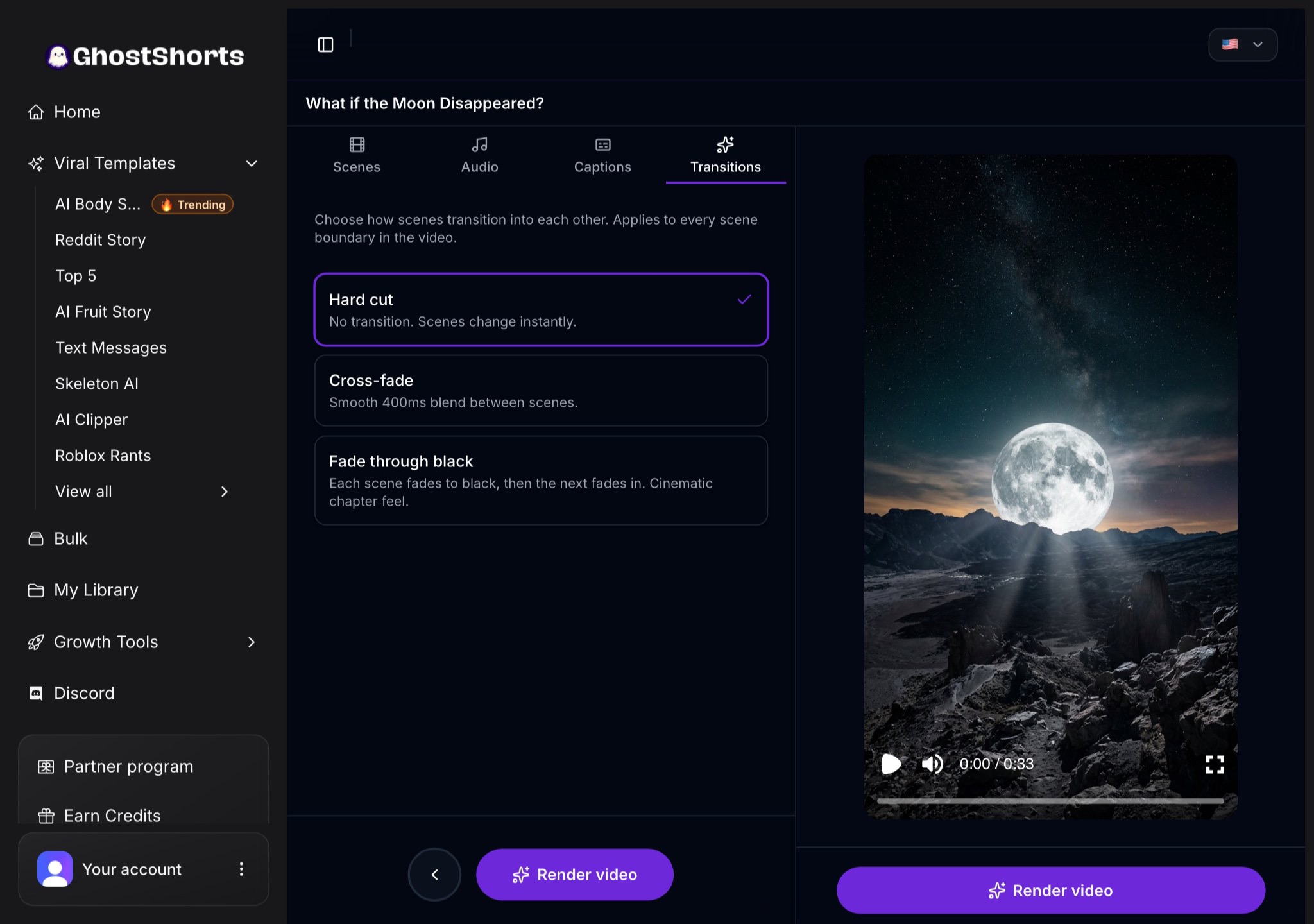Select the Hard cut transition option
Viewport: 1314px width, 924px height.
point(541,310)
